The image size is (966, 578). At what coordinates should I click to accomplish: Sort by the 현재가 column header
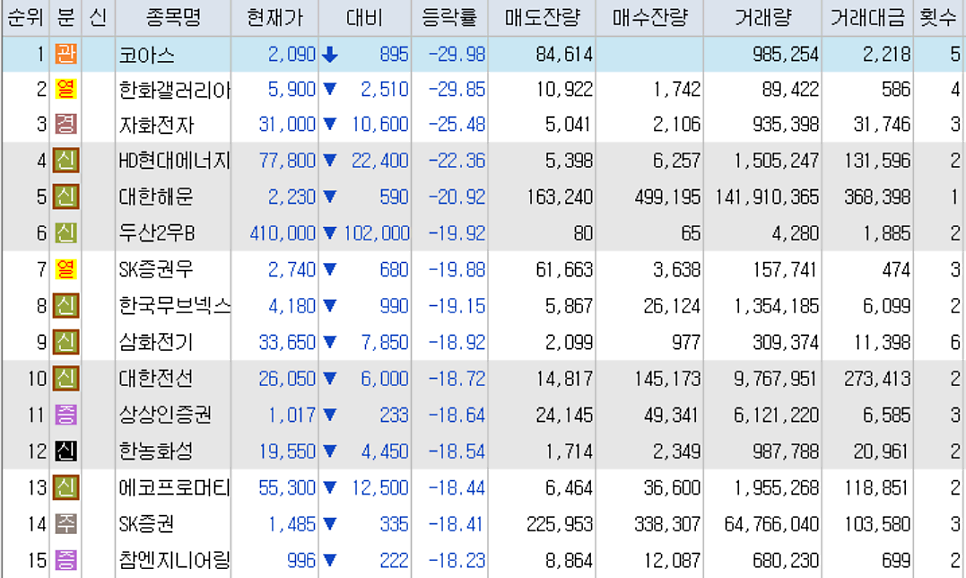275,18
